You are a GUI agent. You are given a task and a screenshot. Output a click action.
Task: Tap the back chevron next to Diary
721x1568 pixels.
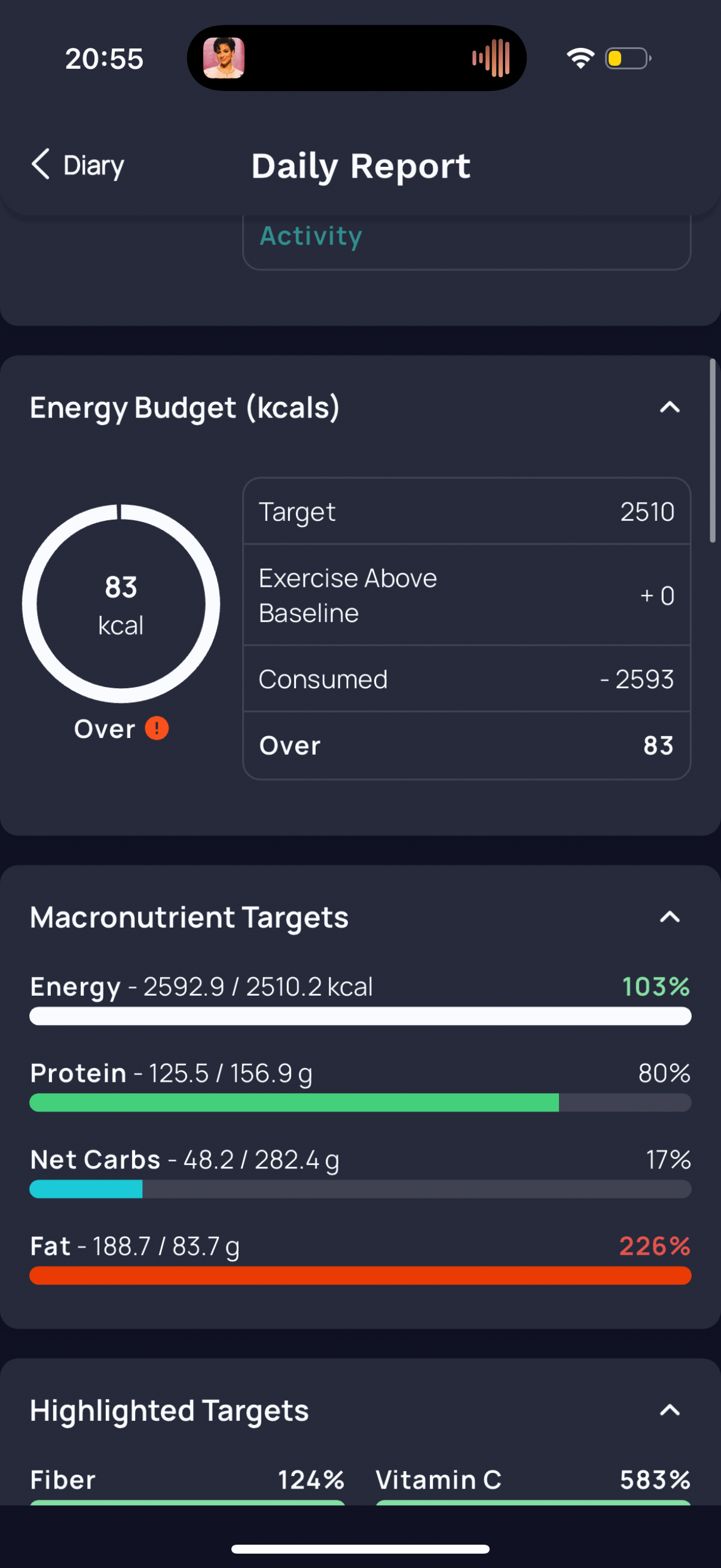pos(40,164)
